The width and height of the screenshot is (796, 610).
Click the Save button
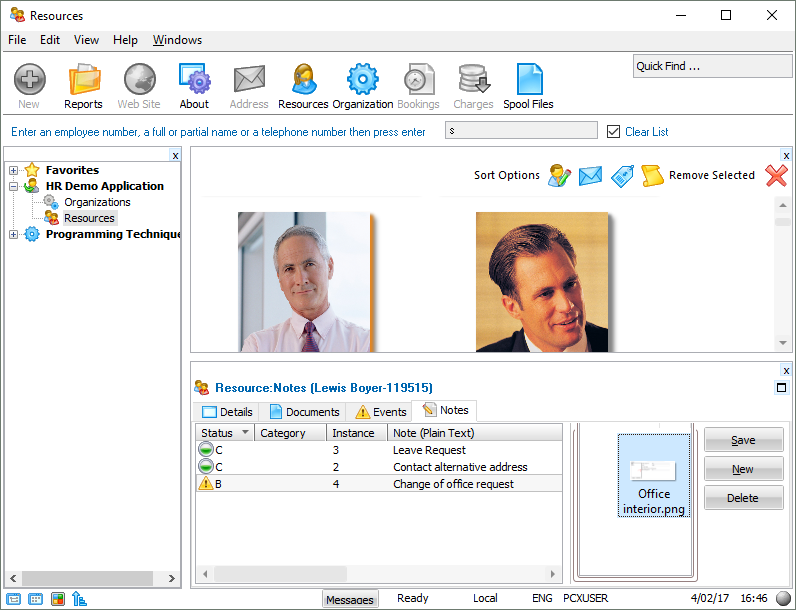pos(743,440)
